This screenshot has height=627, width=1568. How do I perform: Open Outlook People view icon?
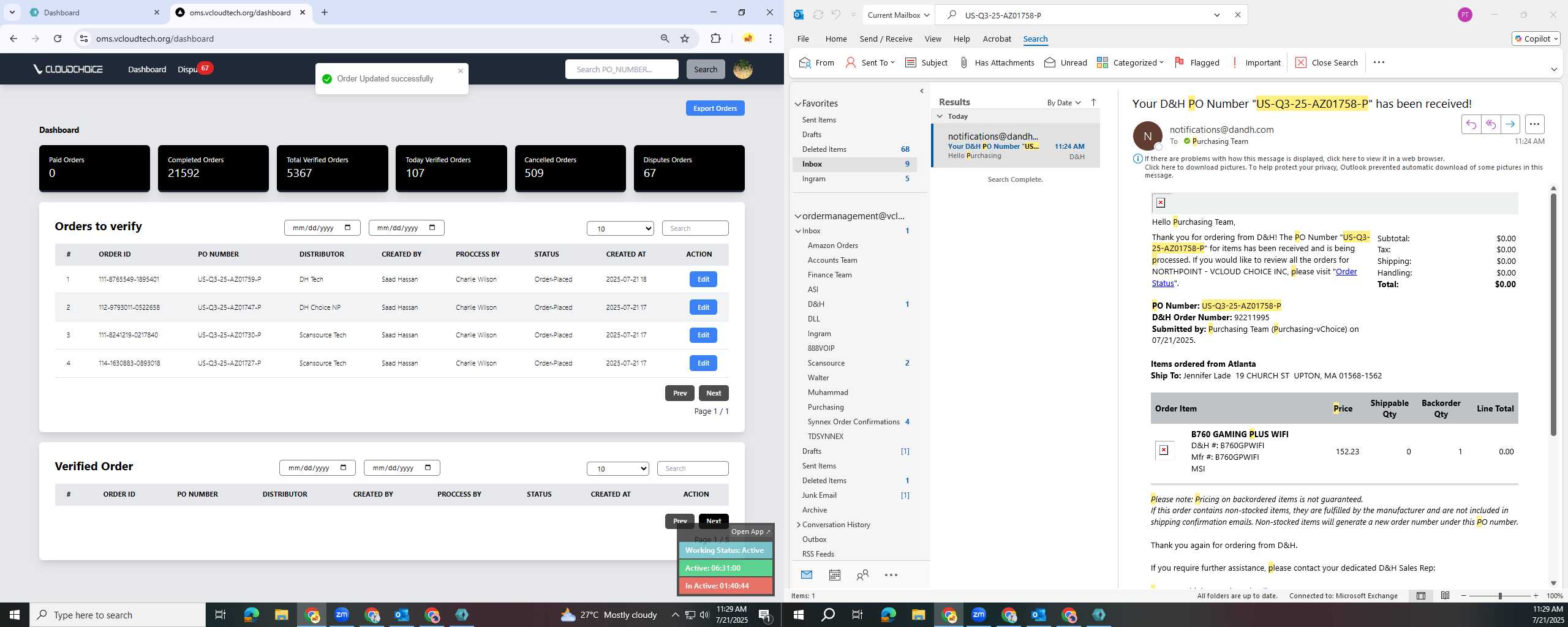click(x=862, y=574)
